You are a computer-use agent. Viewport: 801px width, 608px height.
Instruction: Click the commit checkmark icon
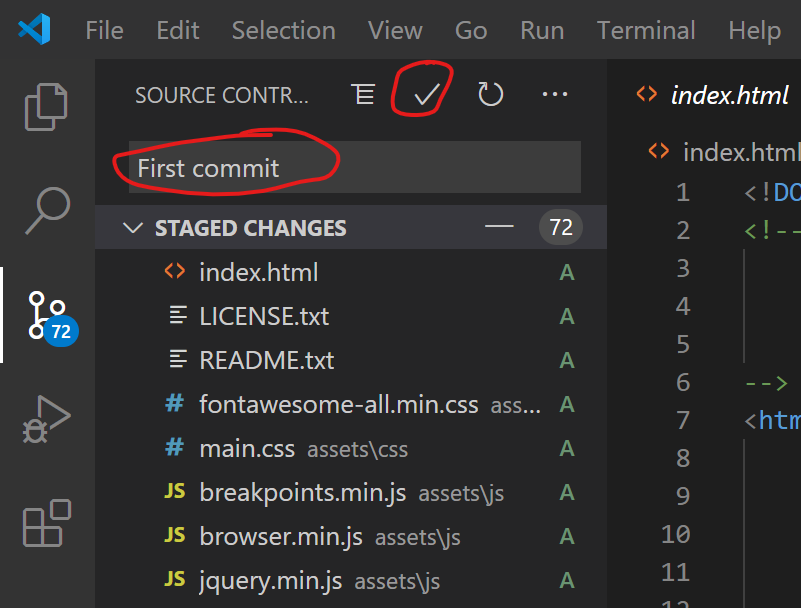click(x=427, y=95)
